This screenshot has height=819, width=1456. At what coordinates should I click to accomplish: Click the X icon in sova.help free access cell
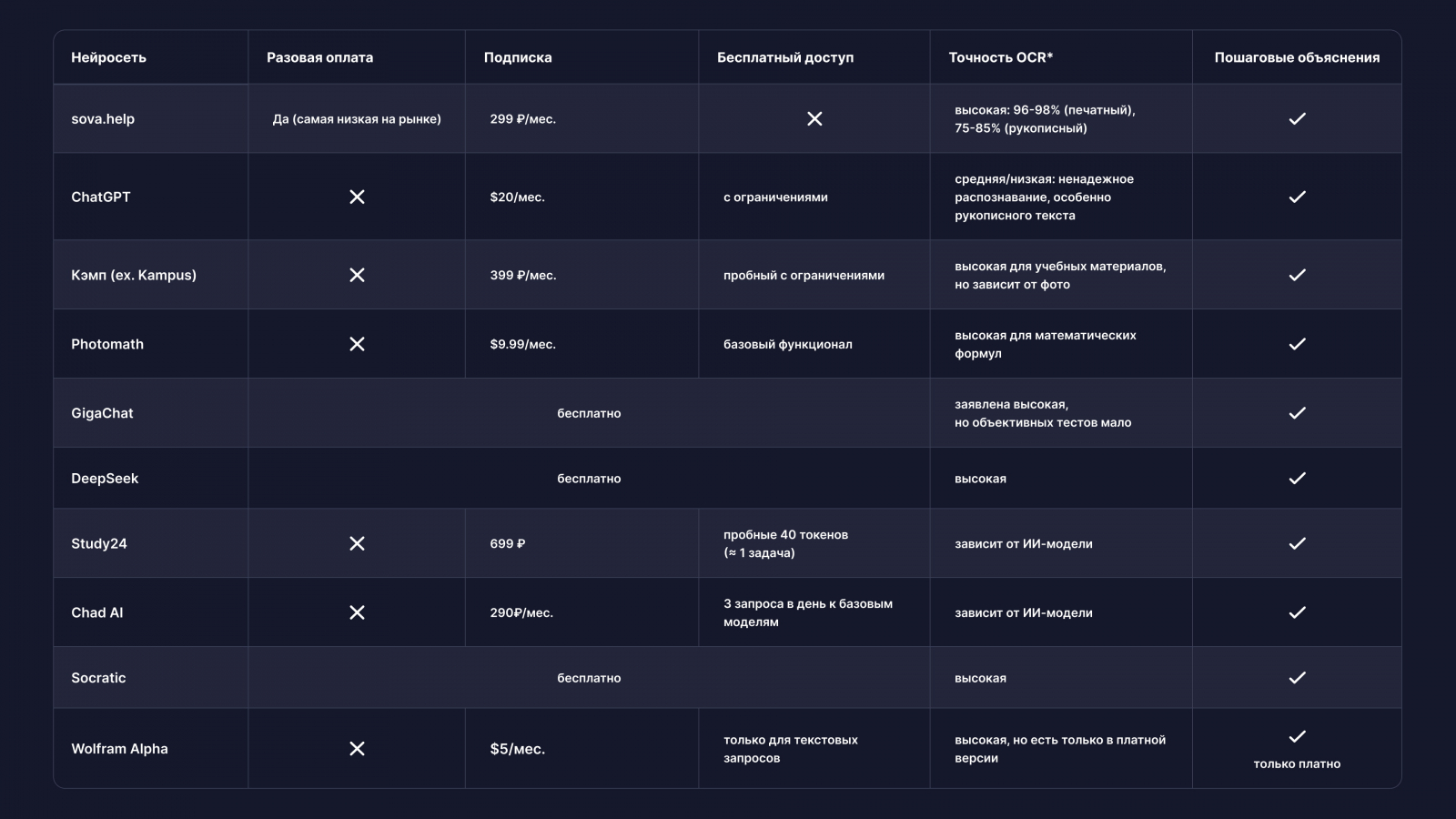pos(814,119)
